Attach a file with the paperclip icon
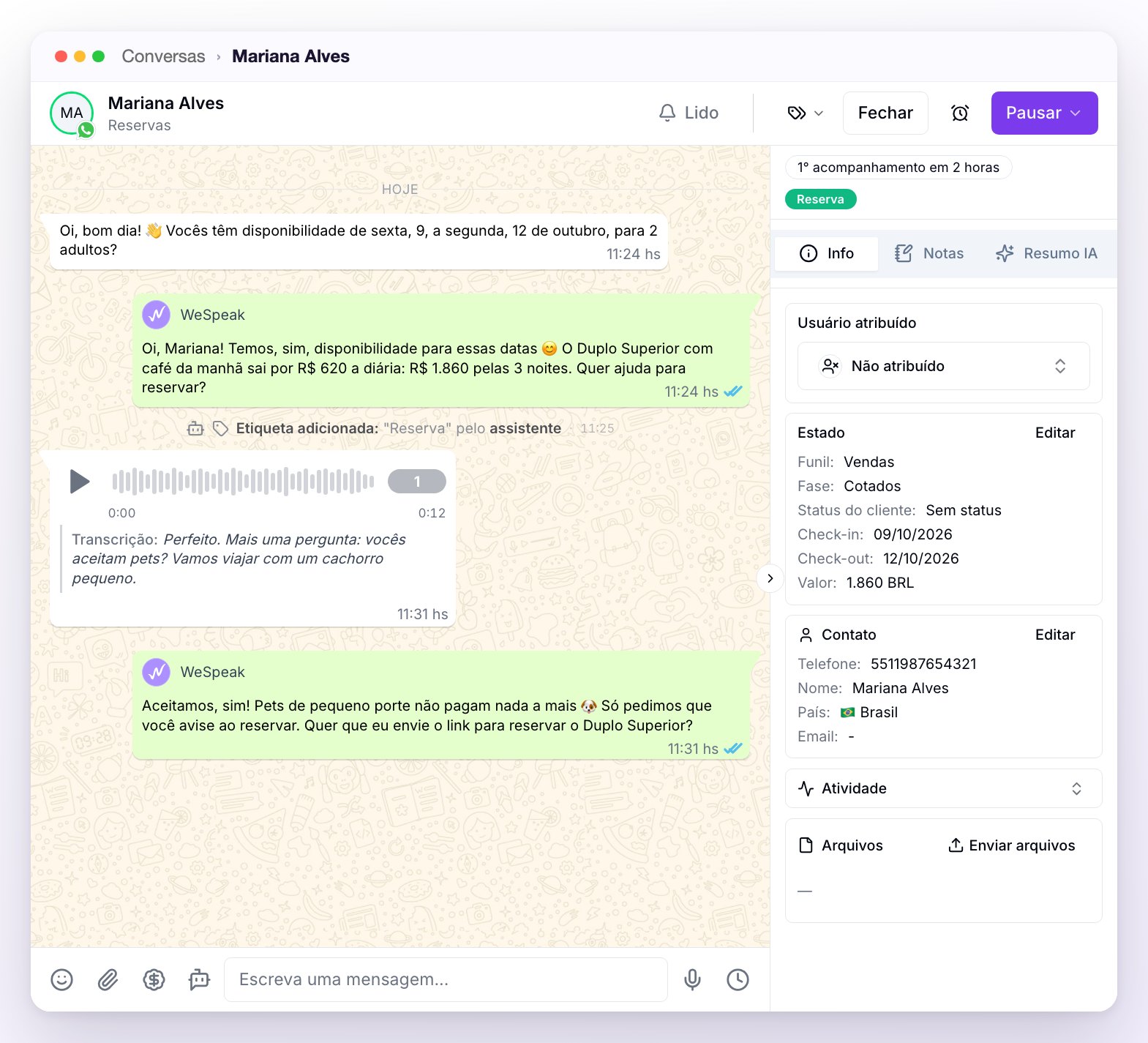This screenshot has width=1148, height=1043. pos(108,979)
